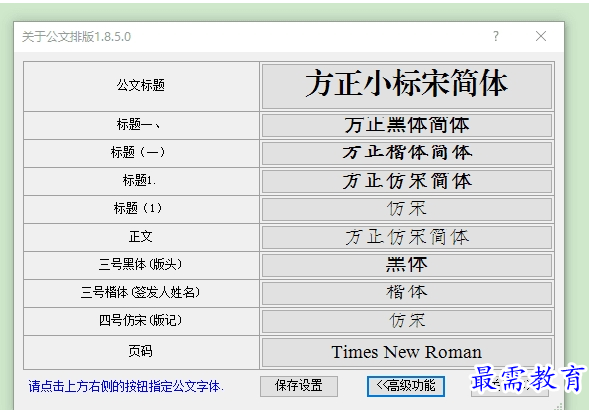Image resolution: width=593 pixels, height=410 pixels.
Task: Click the 方正仿宋简体 font button for 正文
Action: click(407, 237)
